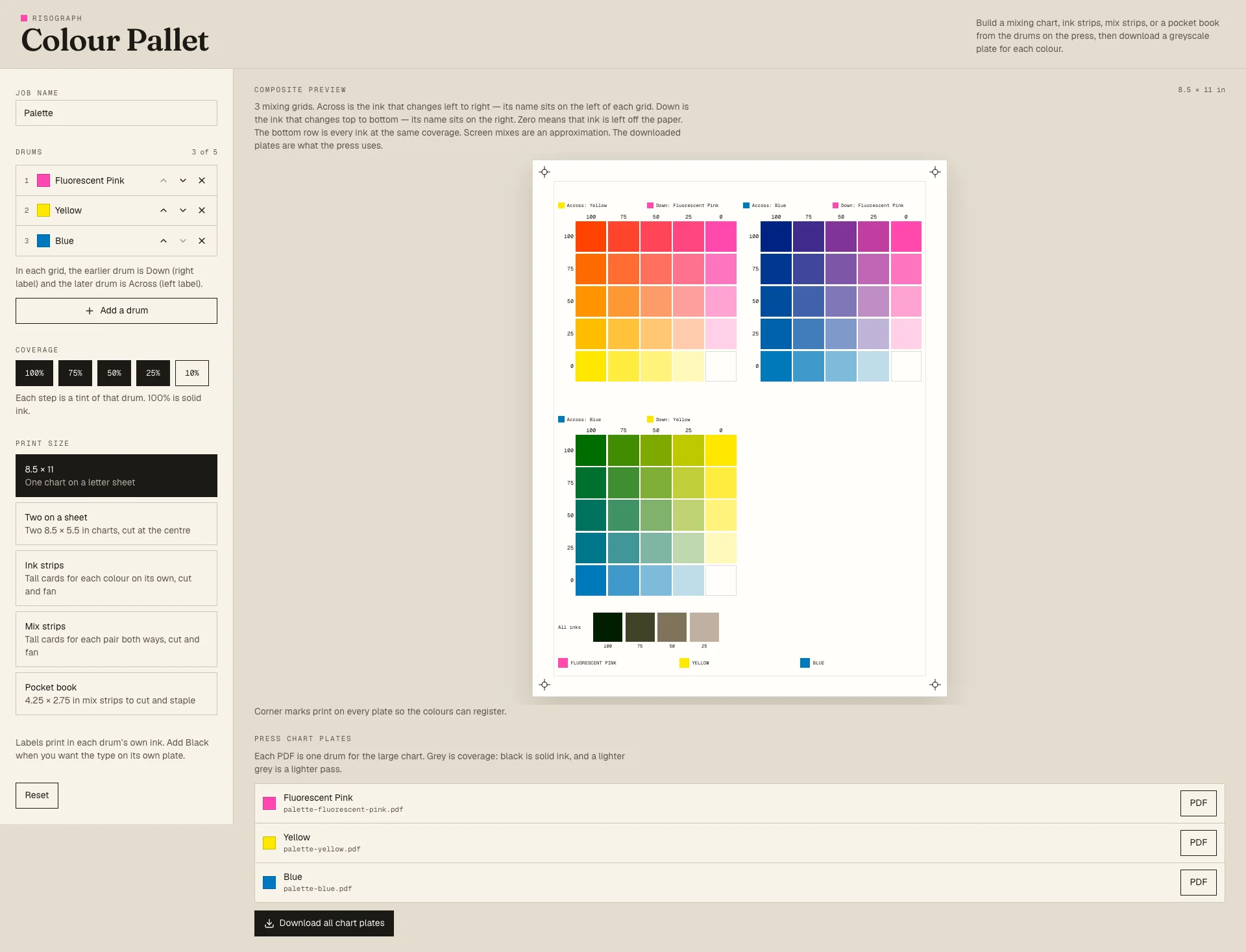Image resolution: width=1246 pixels, height=952 pixels.
Task: Click the Blue drum colour swatch
Action: tap(43, 241)
